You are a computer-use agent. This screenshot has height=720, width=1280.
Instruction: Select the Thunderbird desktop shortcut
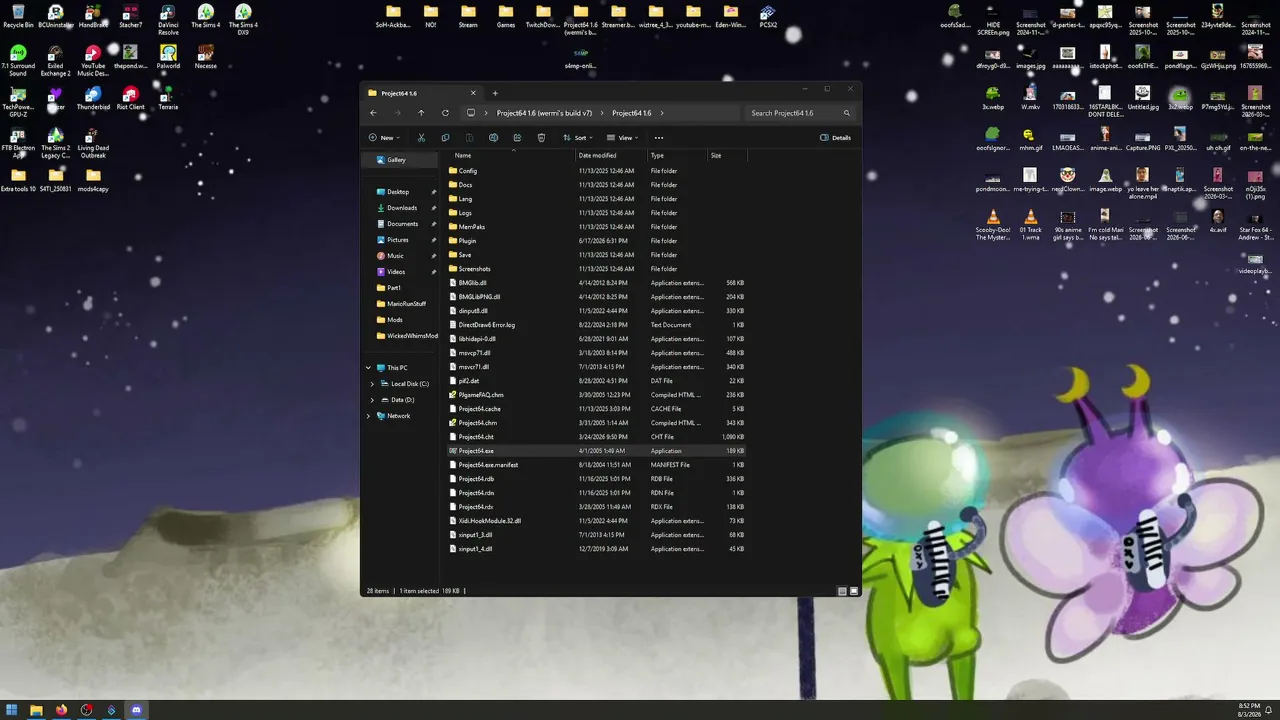(93, 97)
